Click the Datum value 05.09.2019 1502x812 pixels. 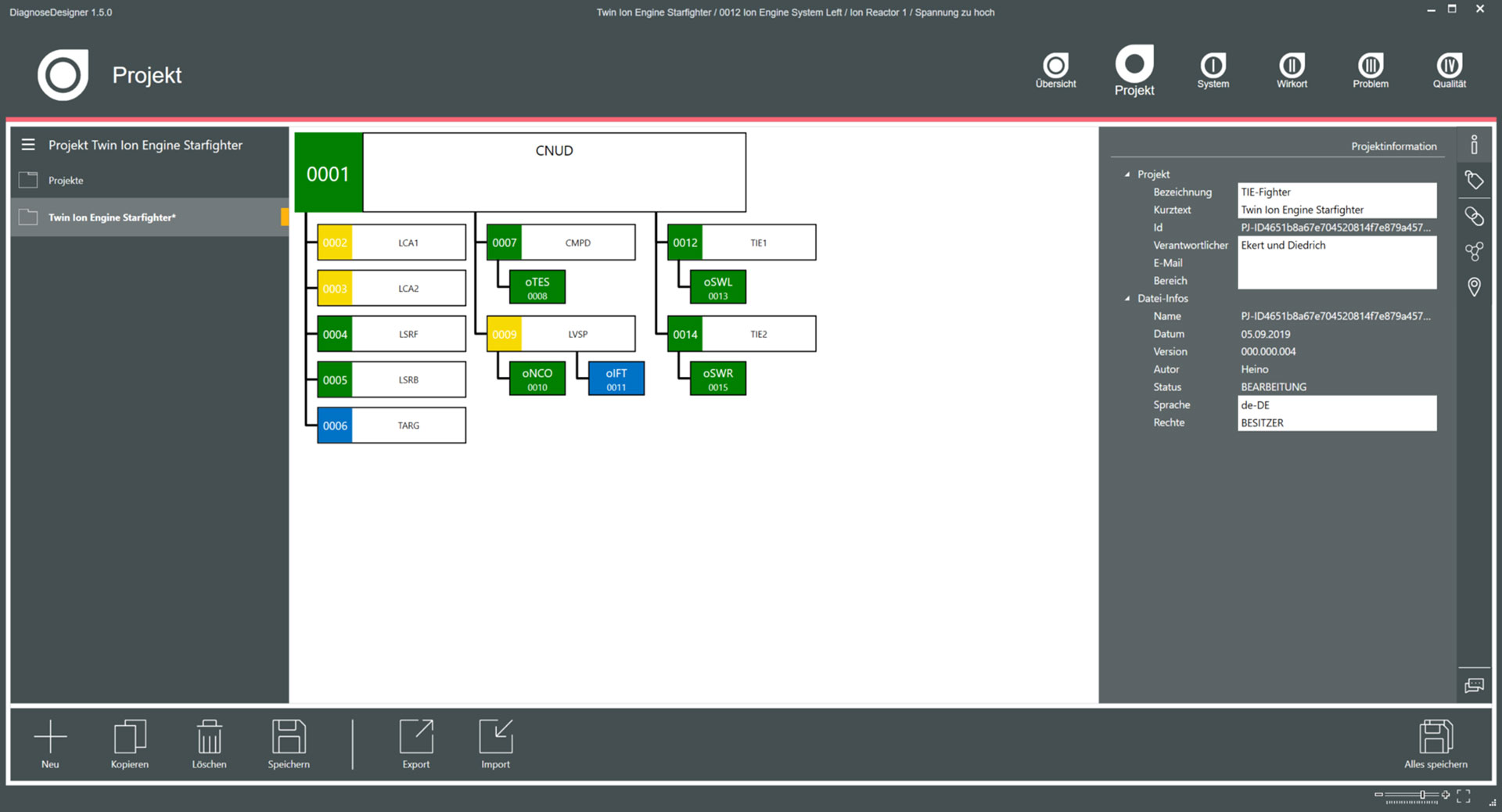click(1266, 334)
